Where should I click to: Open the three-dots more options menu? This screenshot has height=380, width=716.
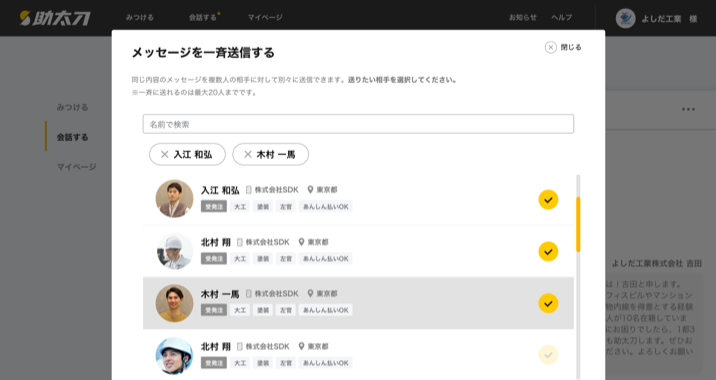pos(688,109)
